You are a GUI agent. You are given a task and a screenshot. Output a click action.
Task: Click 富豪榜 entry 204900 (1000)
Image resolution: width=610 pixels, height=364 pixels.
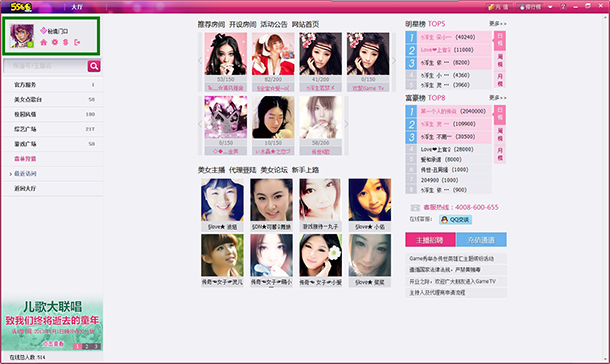pyautogui.click(x=449, y=180)
